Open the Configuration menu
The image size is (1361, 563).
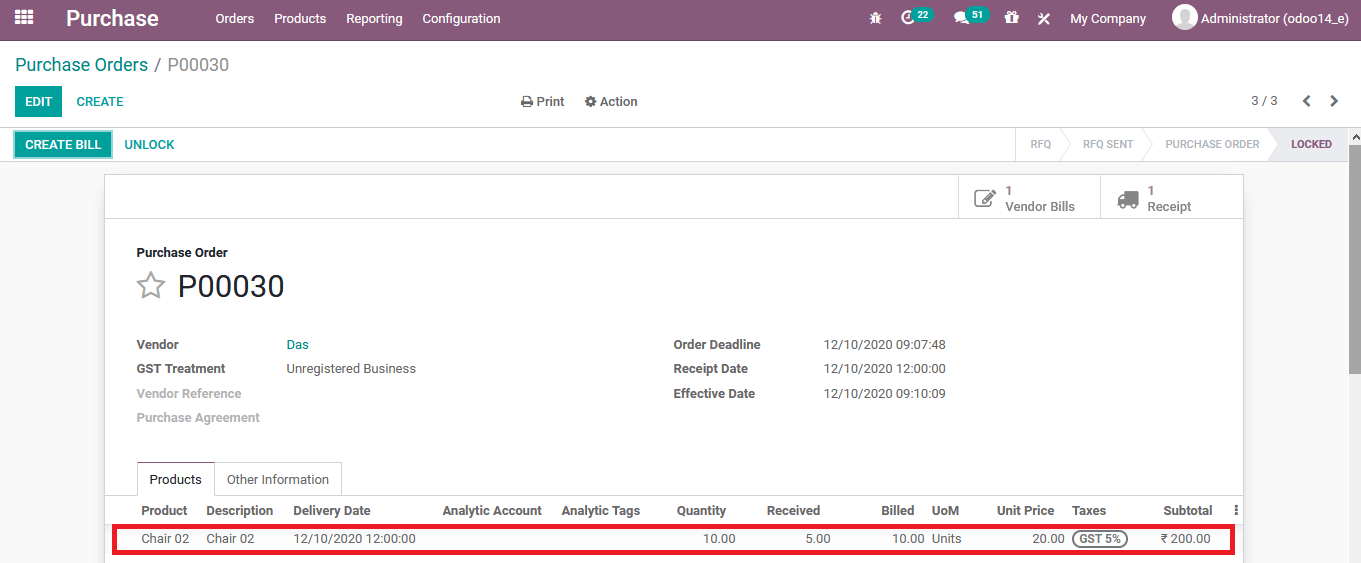[461, 18]
